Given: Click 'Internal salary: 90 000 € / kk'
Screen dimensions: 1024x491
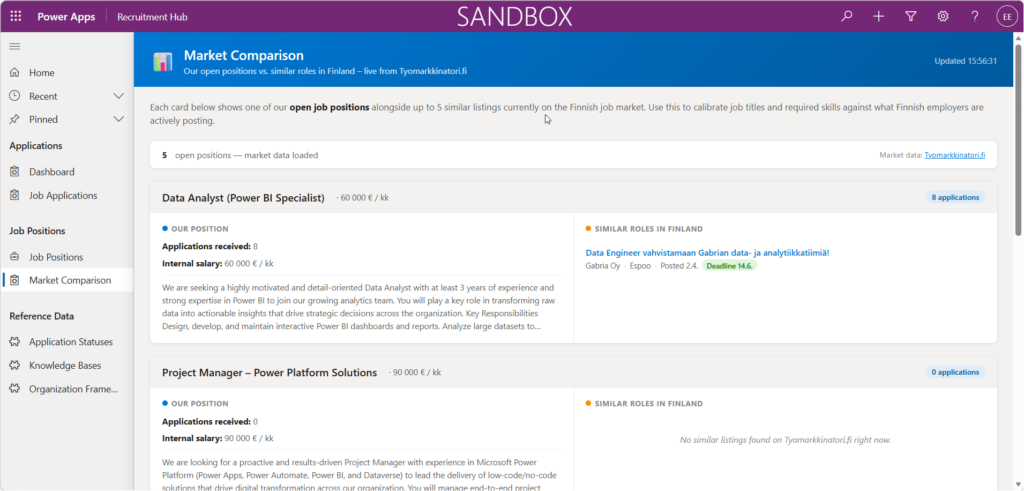Looking at the screenshot, I should [217, 438].
